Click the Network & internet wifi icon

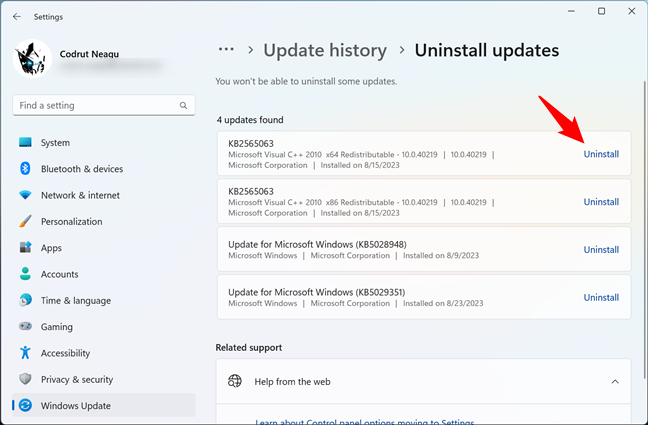point(25,195)
